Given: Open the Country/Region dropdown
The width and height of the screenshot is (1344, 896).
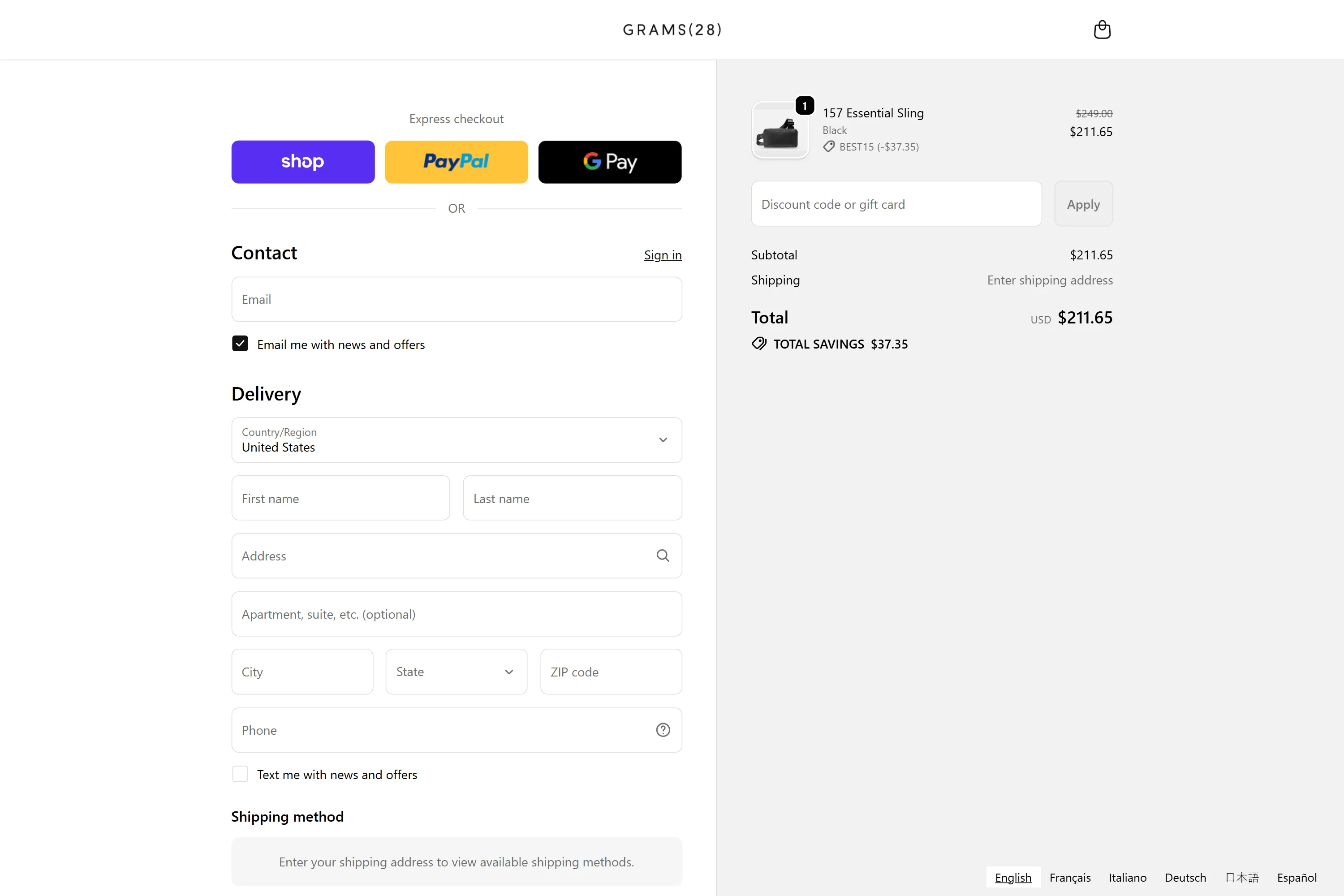Looking at the screenshot, I should pyautogui.click(x=456, y=440).
